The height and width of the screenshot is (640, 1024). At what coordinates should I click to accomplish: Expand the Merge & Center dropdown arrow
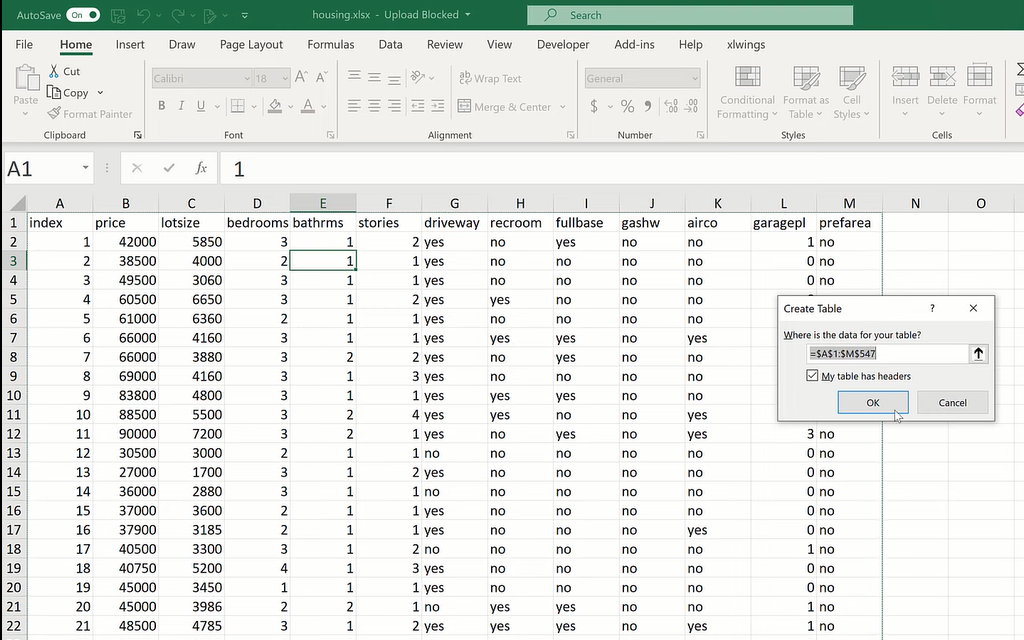[562, 106]
